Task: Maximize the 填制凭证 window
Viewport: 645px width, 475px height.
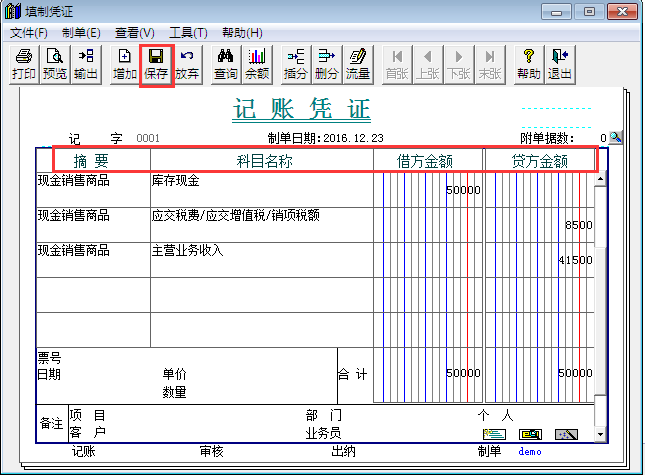Action: (x=589, y=12)
